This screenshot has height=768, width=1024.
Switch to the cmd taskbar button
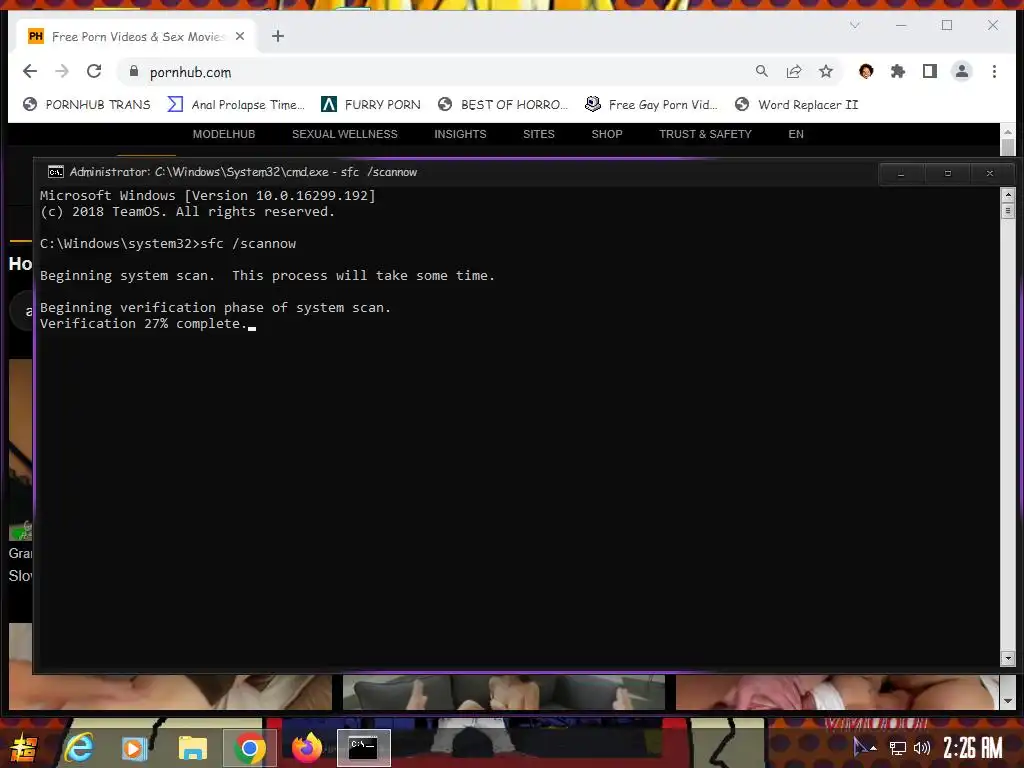[363, 748]
